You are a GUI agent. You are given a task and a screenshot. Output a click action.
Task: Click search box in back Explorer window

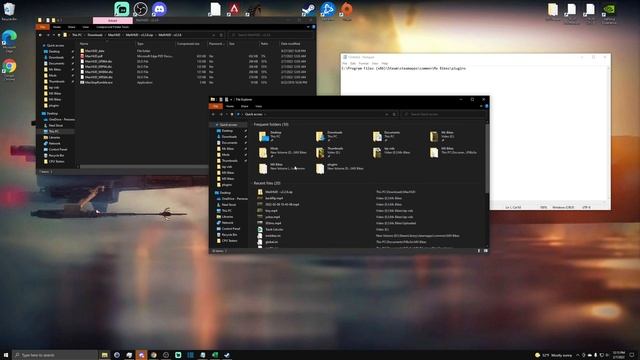(271, 35)
